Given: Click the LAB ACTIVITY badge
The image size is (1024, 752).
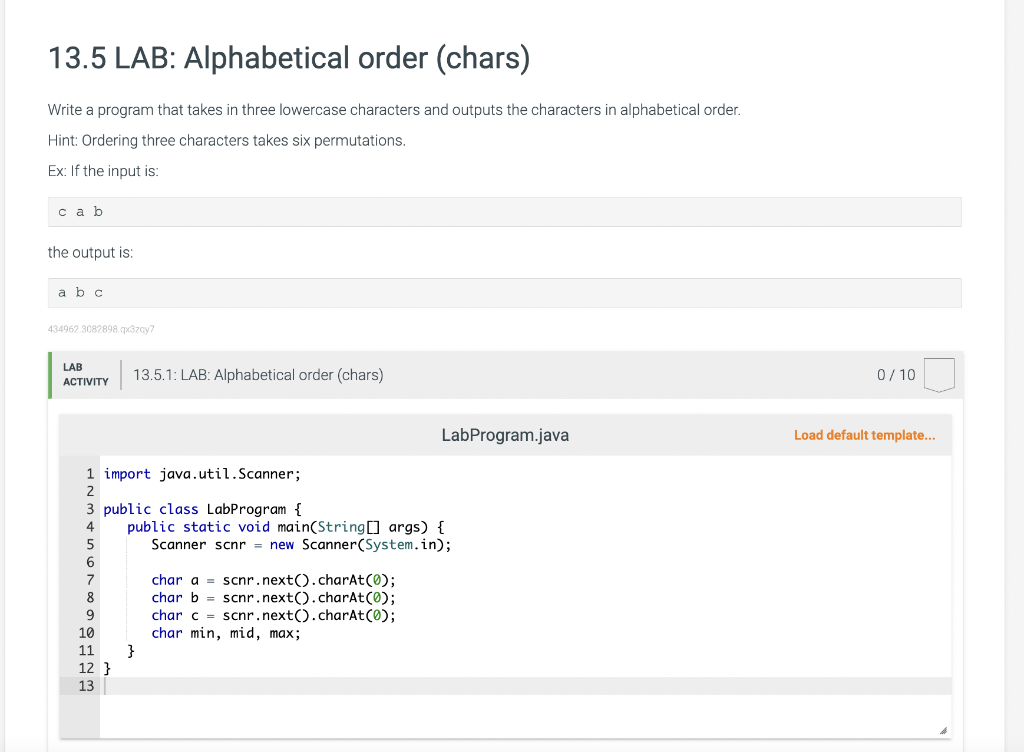Looking at the screenshot, I should (x=85, y=374).
